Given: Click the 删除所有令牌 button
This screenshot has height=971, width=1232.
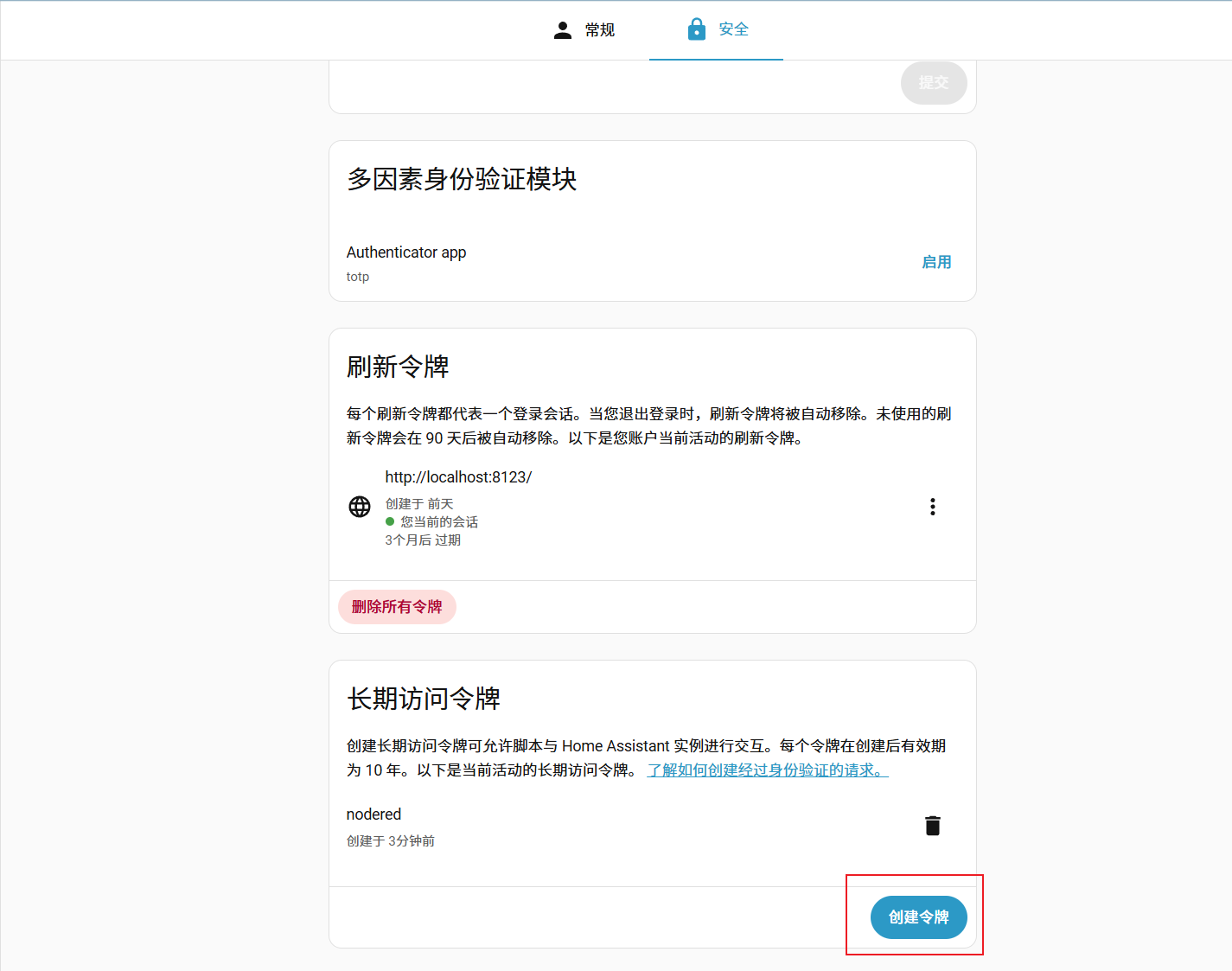Looking at the screenshot, I should click(x=397, y=607).
